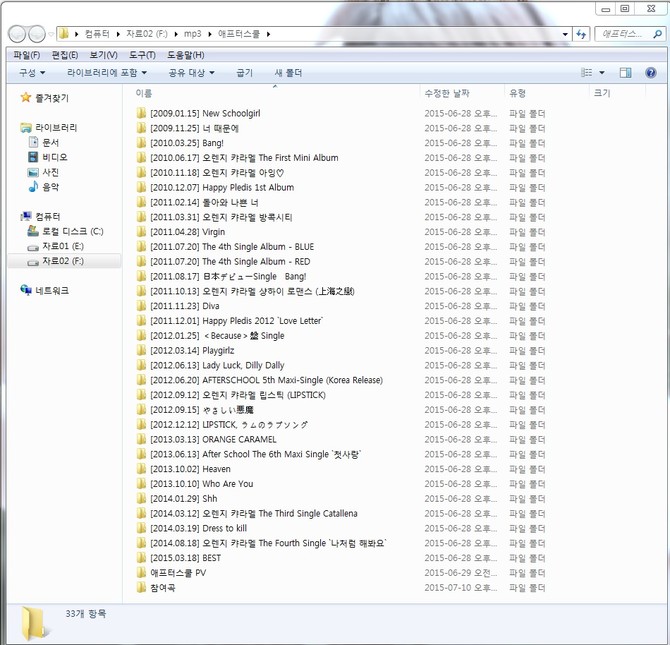Click the 자료02 (F:) drive icon
670x645 pixels.
coord(33,262)
